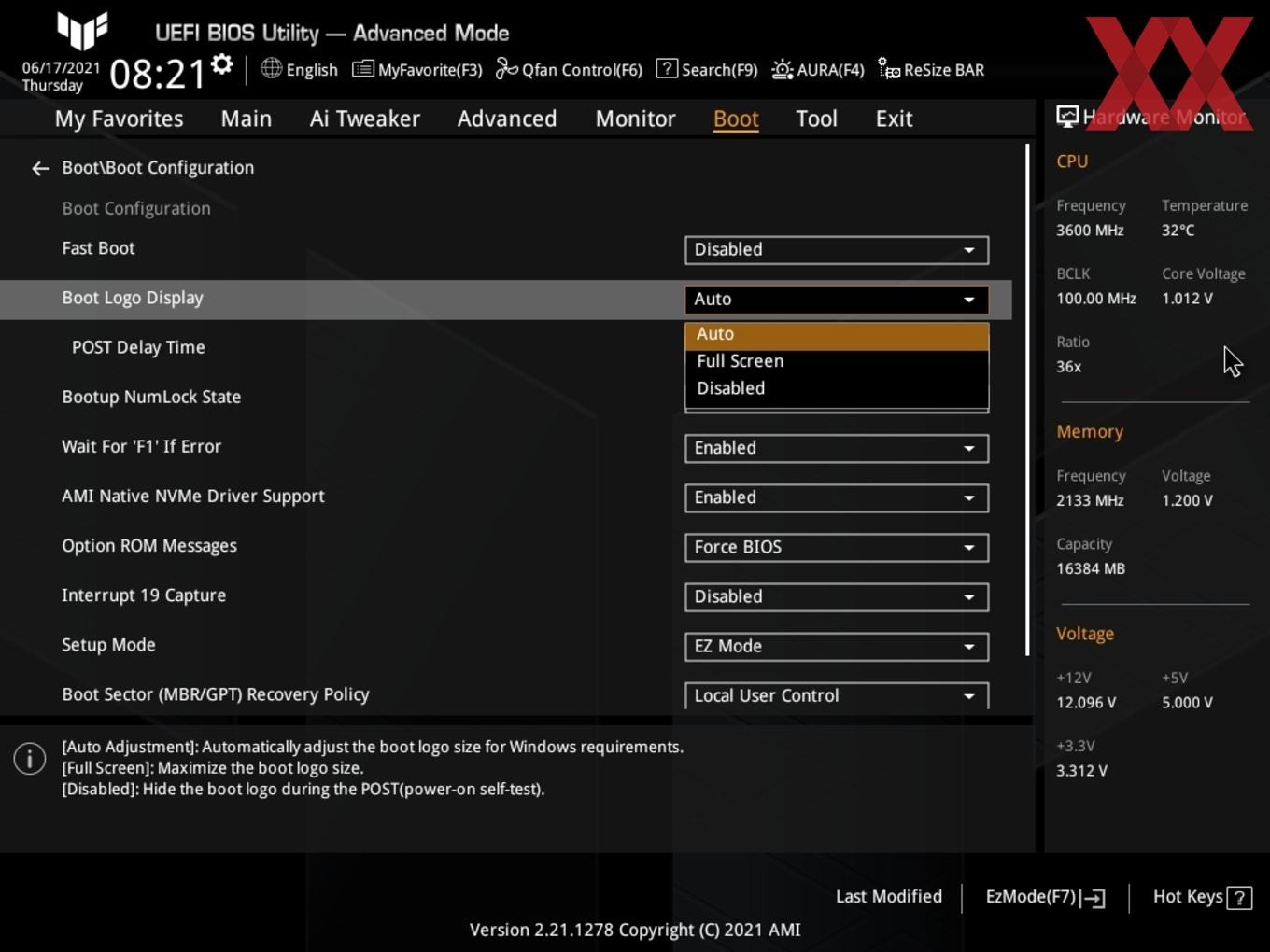Click the version copyright text

635,930
